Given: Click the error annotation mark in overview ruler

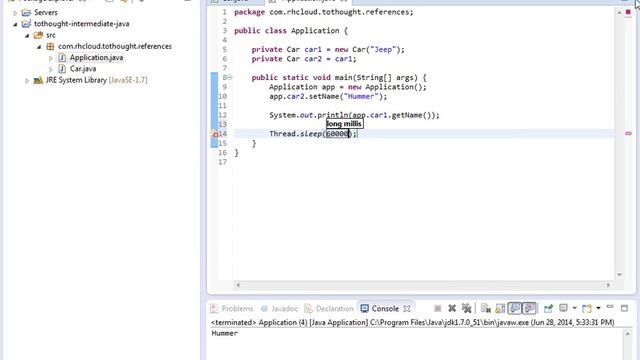Looking at the screenshot, I should [x=628, y=133].
